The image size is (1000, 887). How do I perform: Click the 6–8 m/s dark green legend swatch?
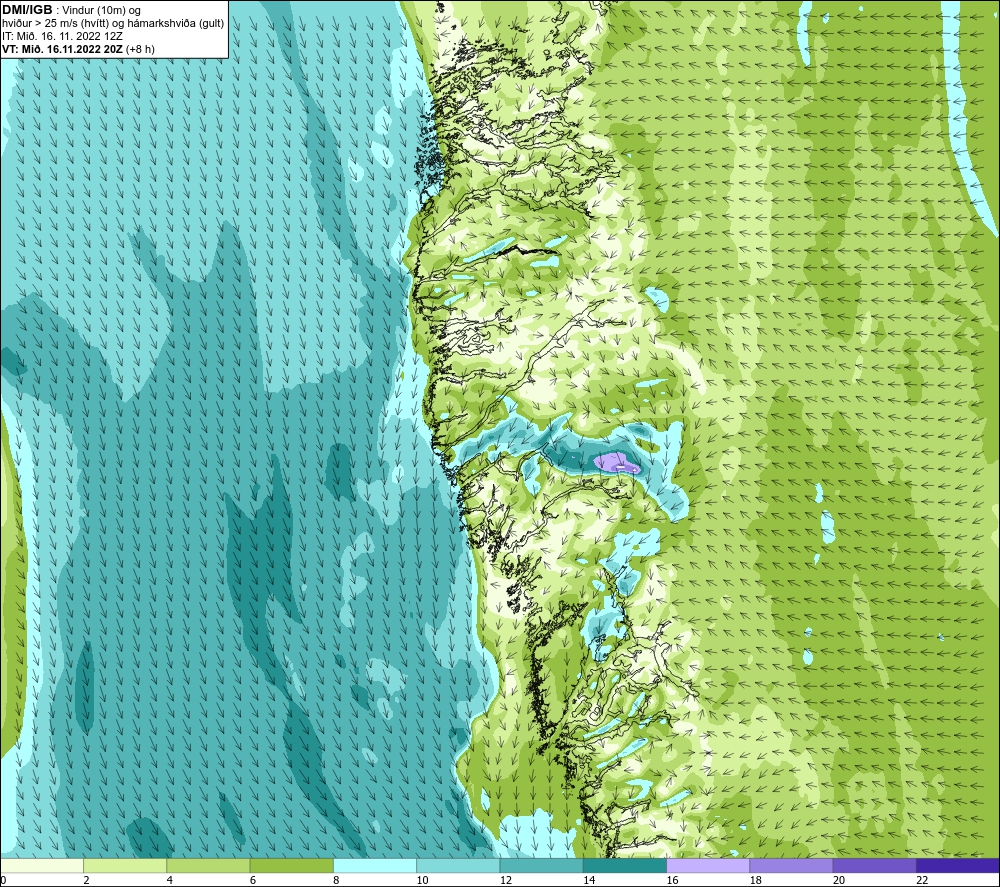point(291,865)
